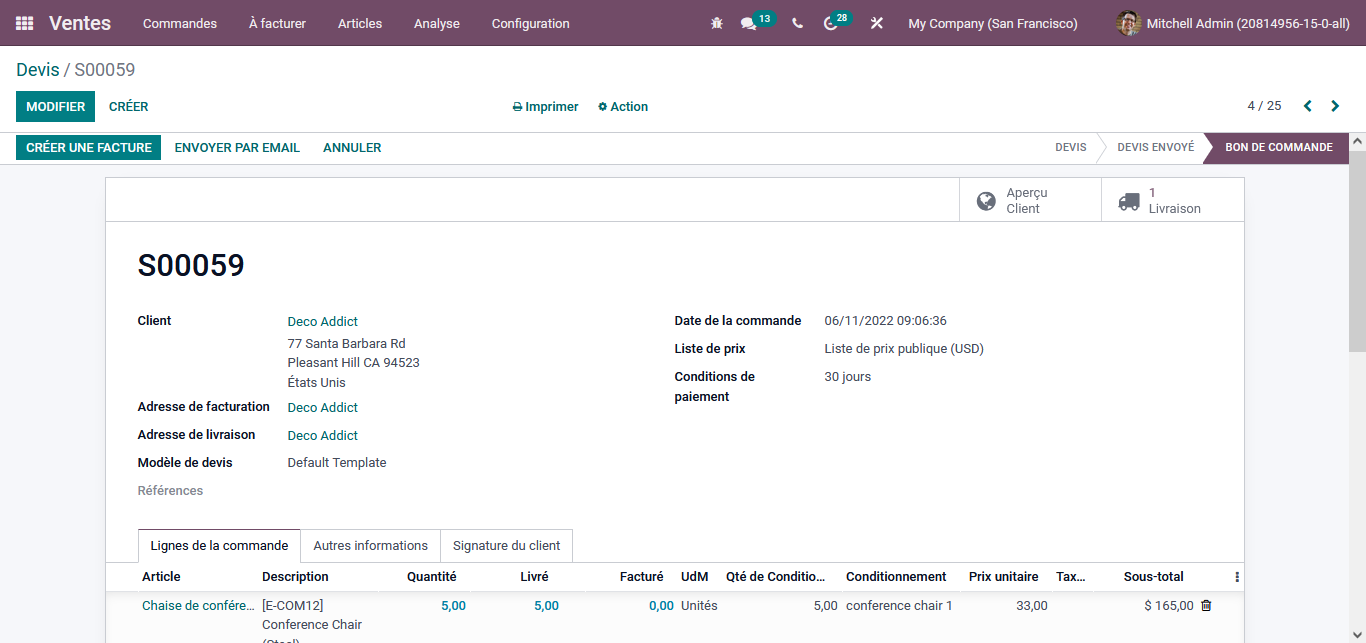Sort by Description column header

click(295, 577)
